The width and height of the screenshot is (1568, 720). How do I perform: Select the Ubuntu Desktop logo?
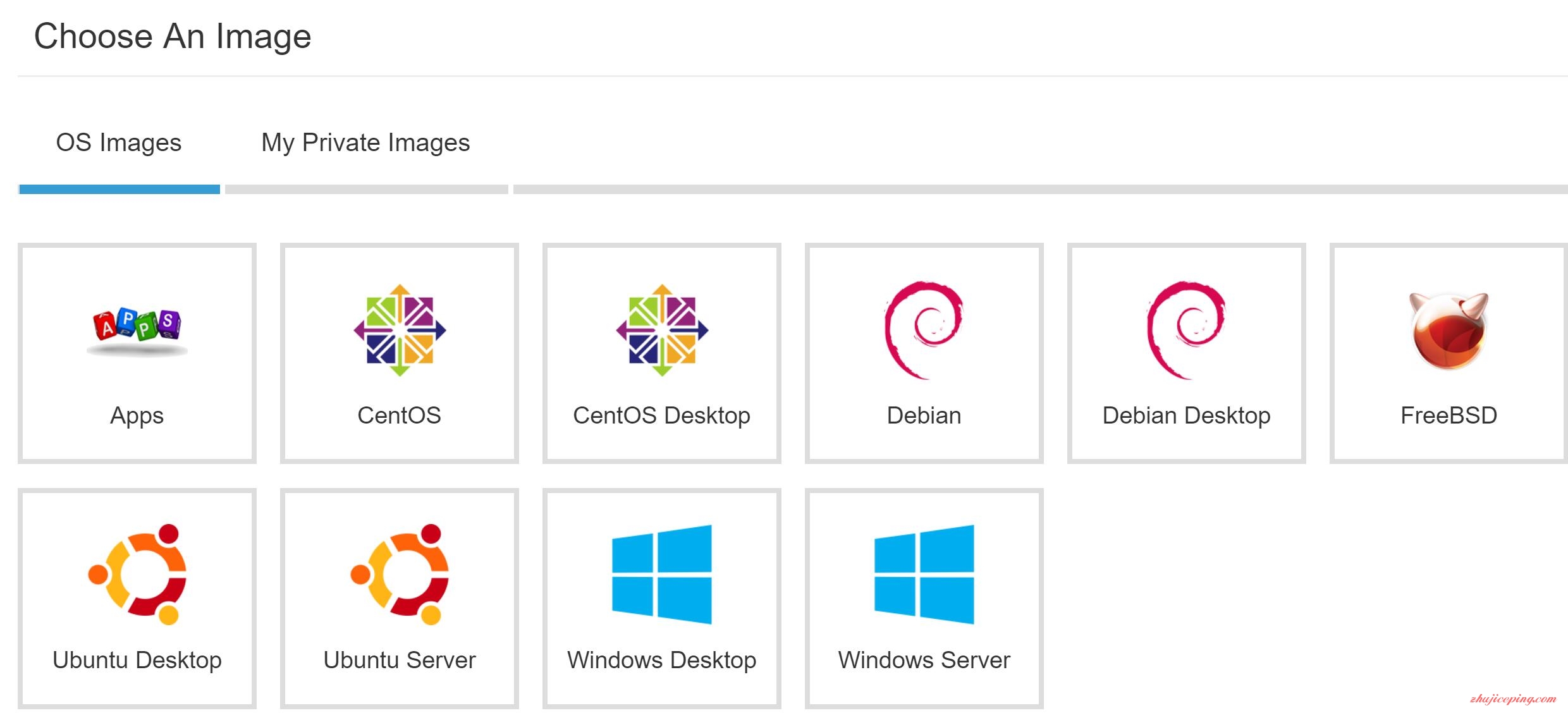[137, 574]
